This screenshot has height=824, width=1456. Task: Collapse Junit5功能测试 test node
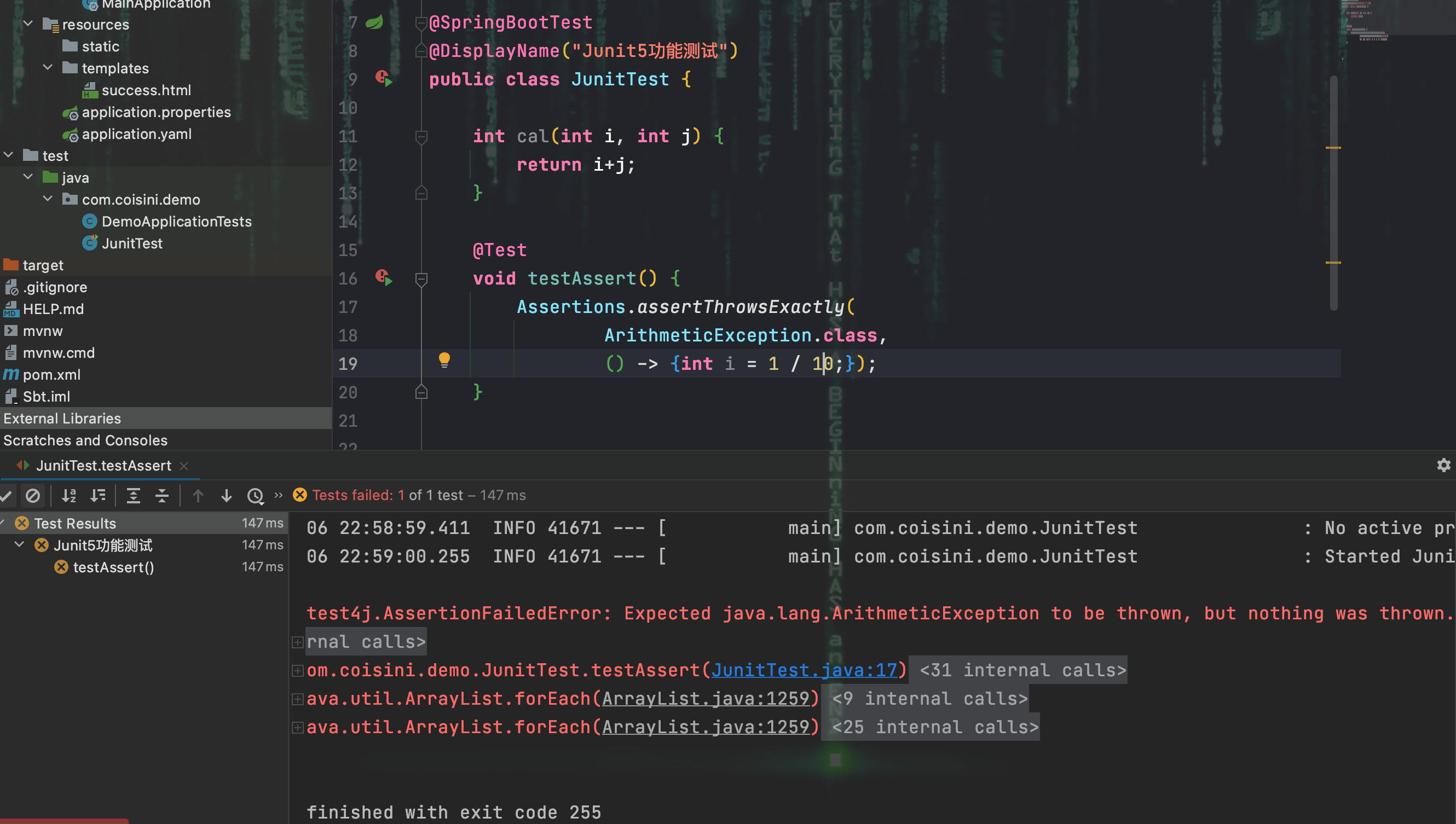[19, 544]
